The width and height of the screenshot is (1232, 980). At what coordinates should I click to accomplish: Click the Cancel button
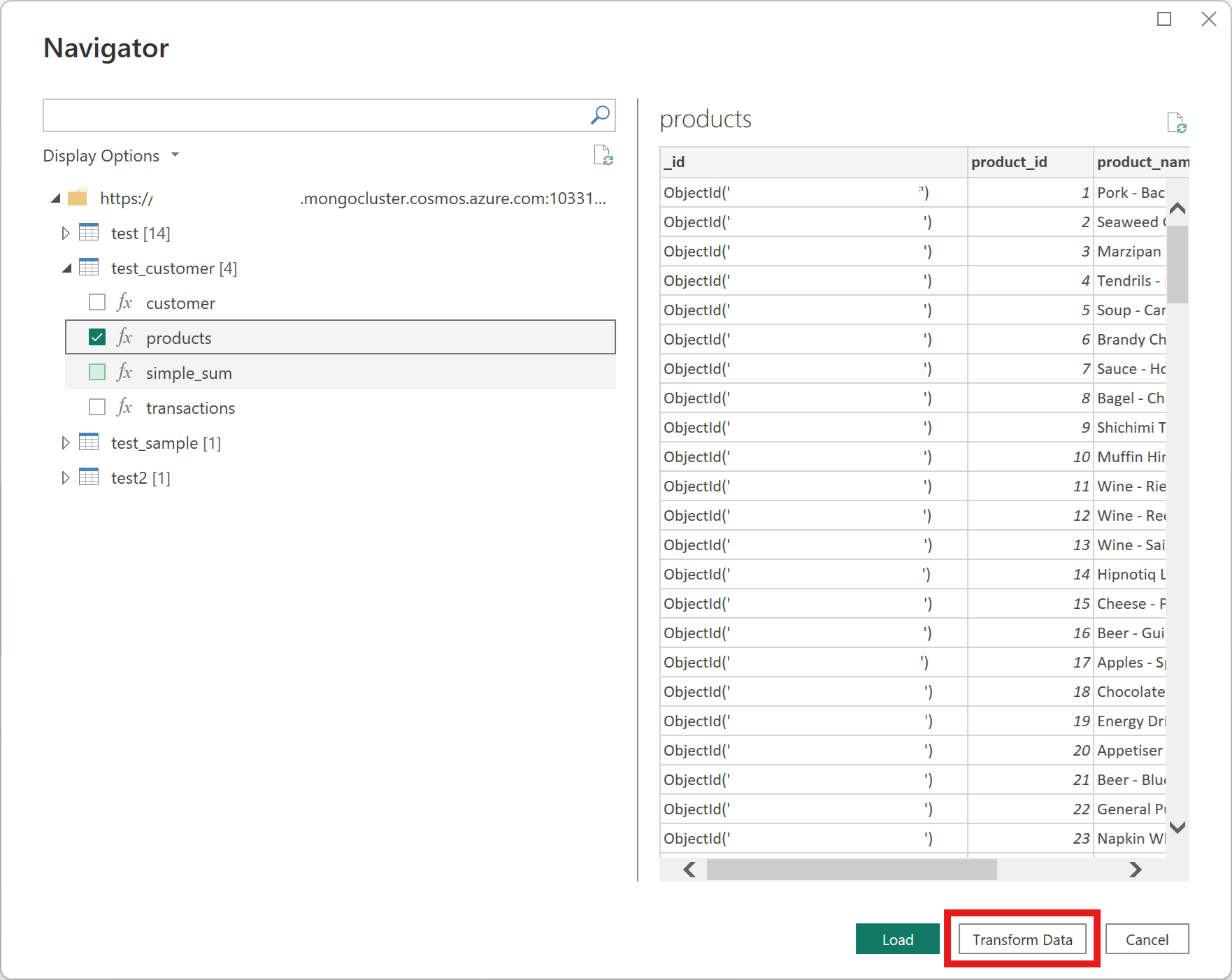tap(1146, 939)
